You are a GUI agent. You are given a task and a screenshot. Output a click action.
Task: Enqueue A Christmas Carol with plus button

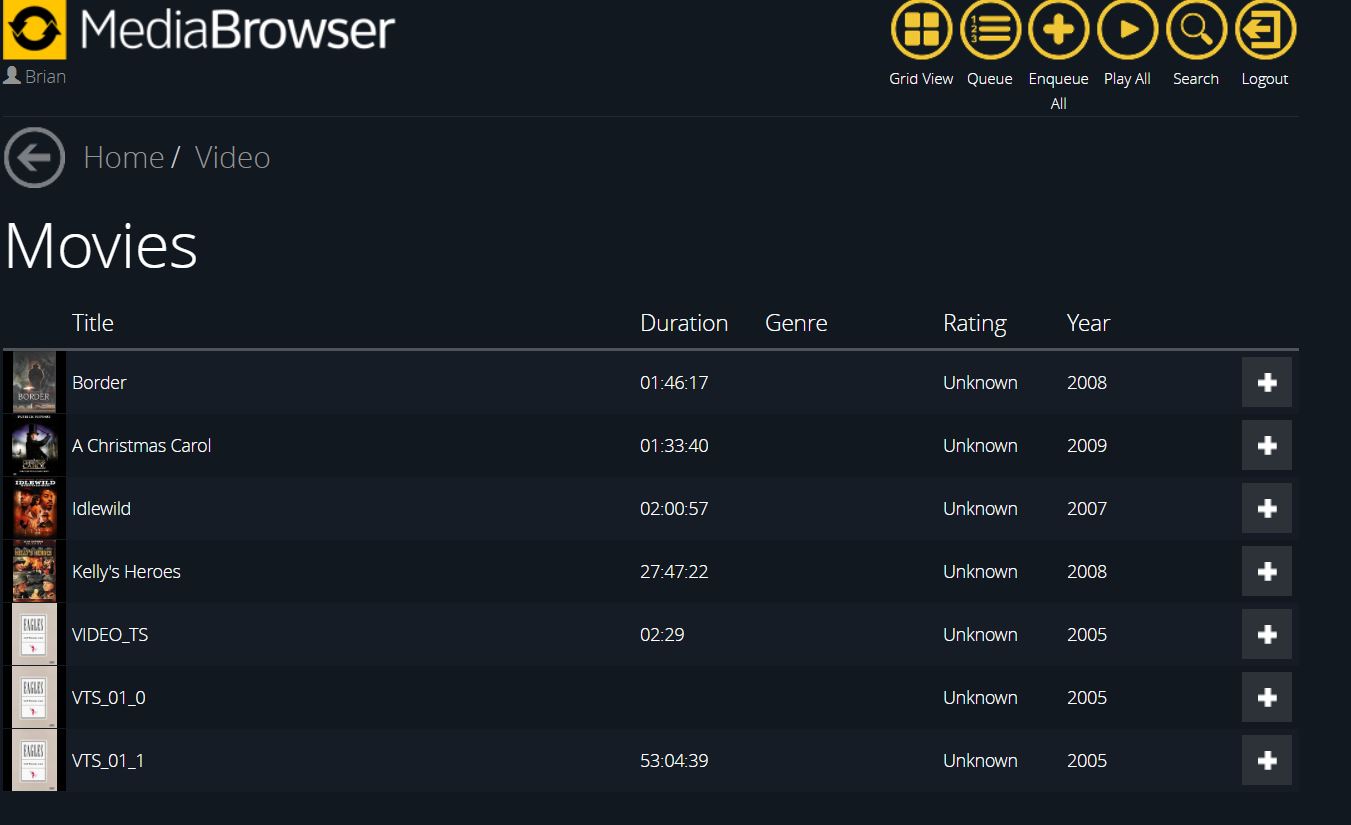[1266, 445]
